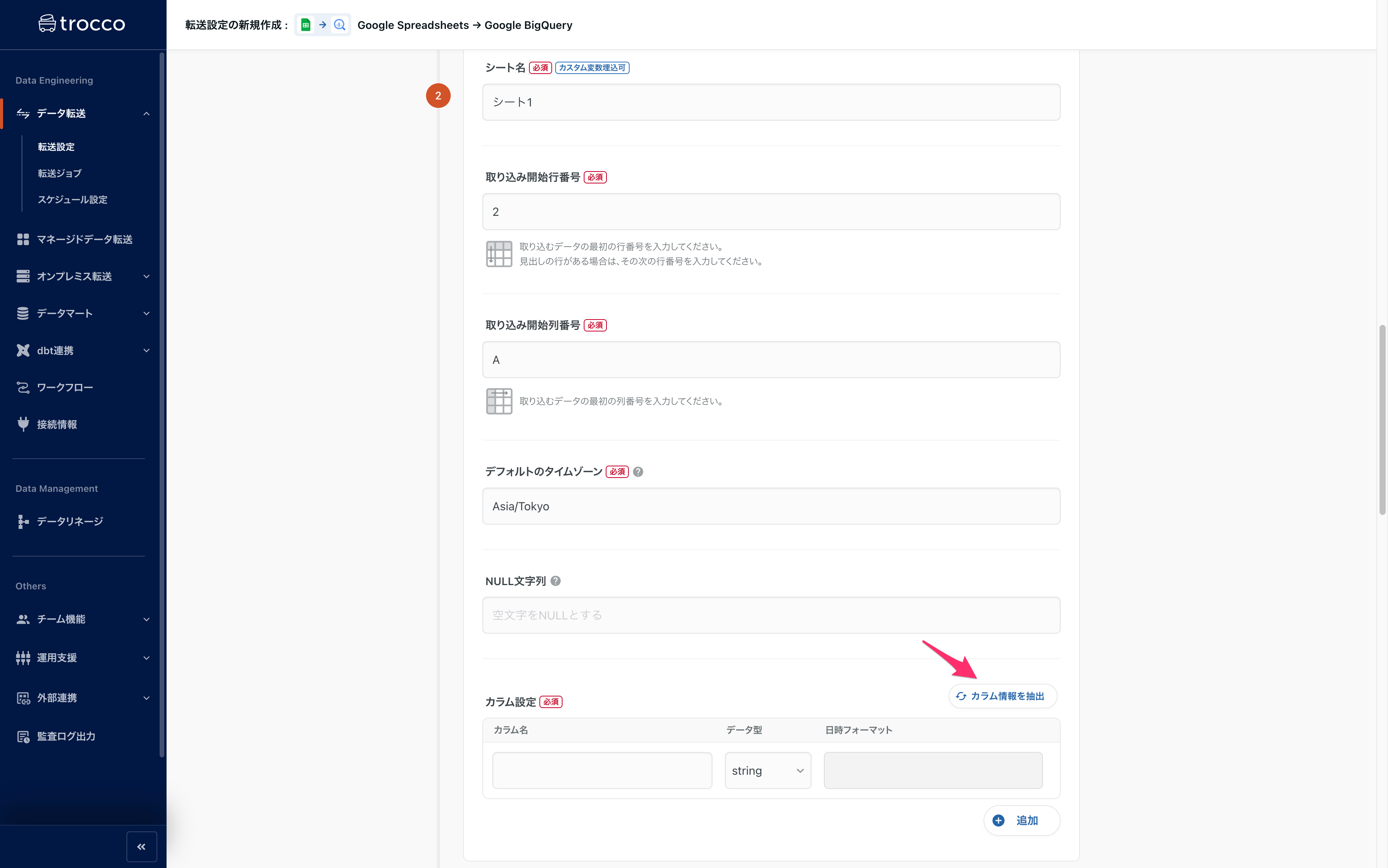1388x868 pixels.
Task: Expand the オンプレミス転送 submenu
Action: [x=147, y=277]
